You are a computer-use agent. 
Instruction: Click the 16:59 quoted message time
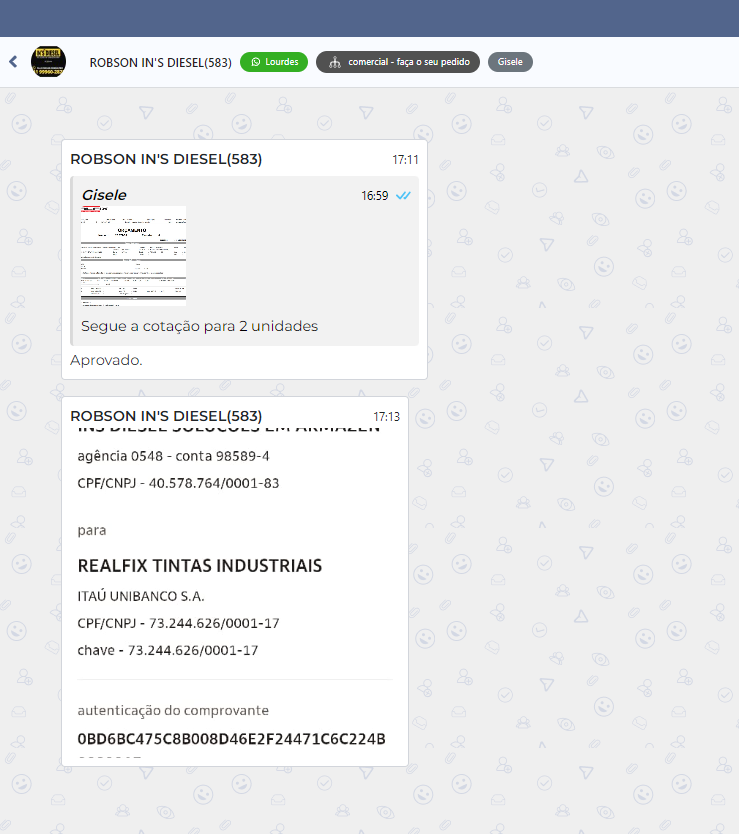click(374, 196)
